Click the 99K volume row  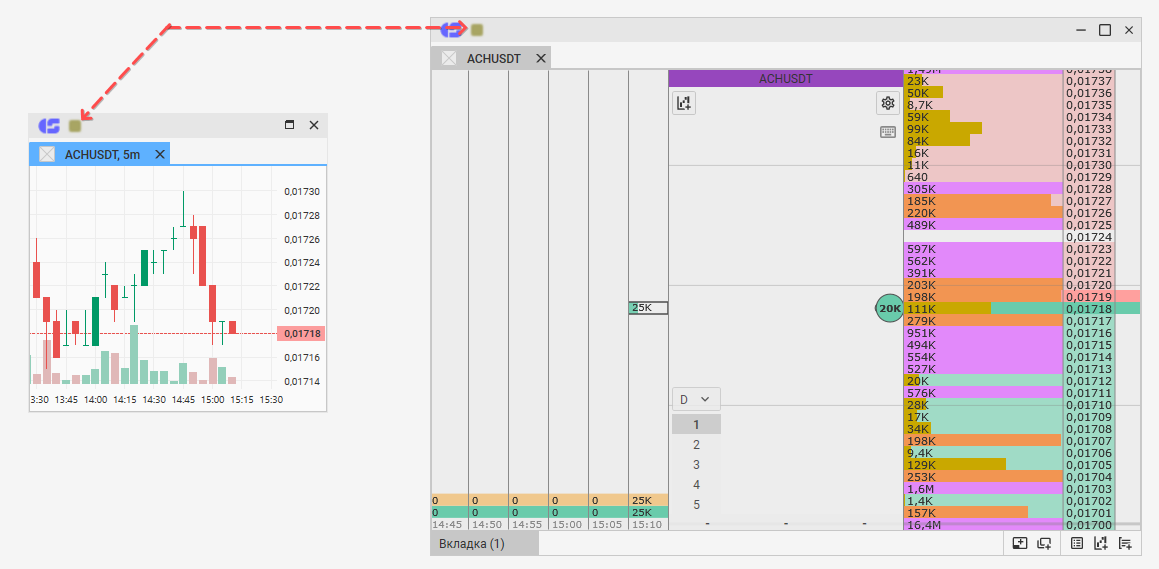pyautogui.click(x=983, y=129)
